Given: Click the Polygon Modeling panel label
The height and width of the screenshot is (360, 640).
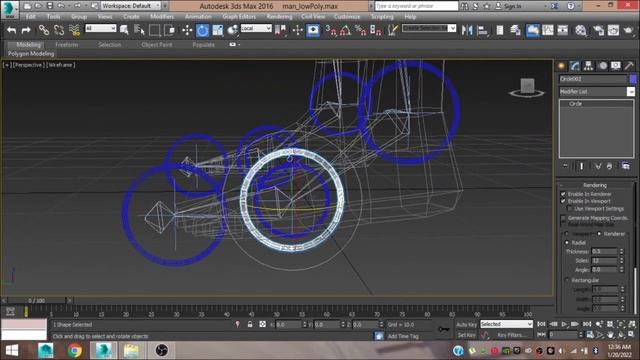Looking at the screenshot, I should tap(31, 53).
